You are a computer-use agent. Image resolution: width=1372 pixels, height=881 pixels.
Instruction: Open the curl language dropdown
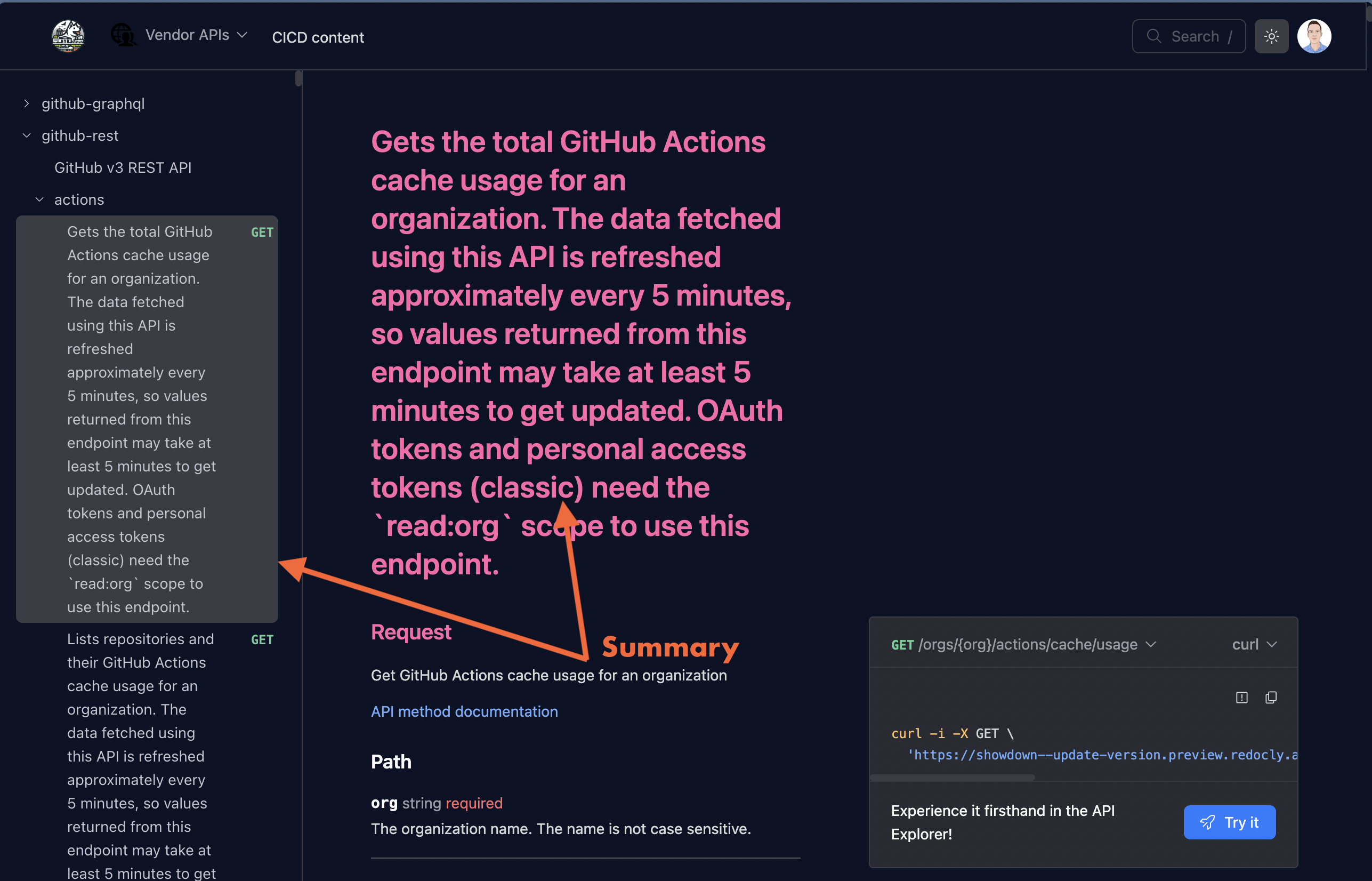1254,644
